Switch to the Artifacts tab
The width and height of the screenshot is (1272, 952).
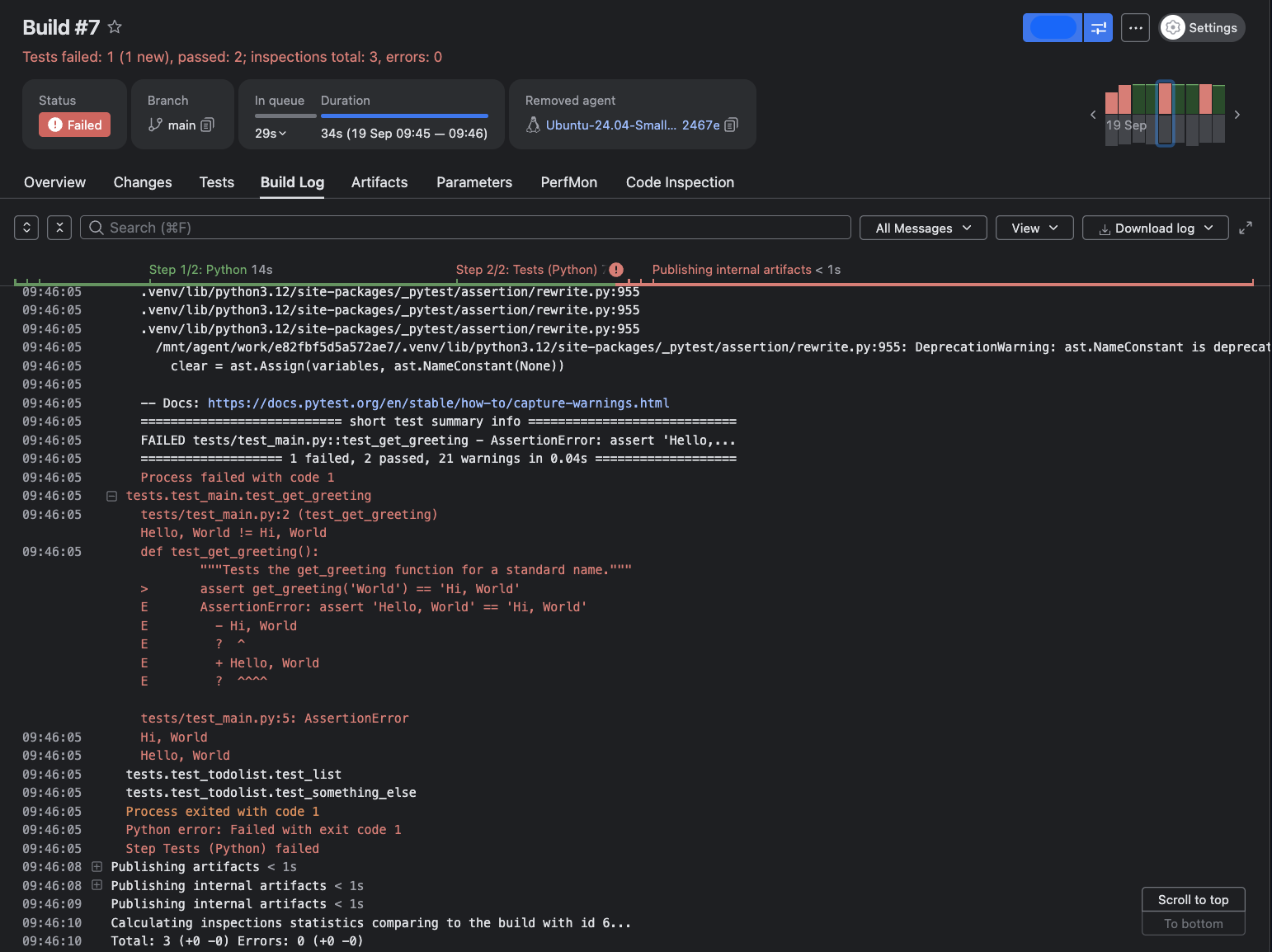pos(379,182)
